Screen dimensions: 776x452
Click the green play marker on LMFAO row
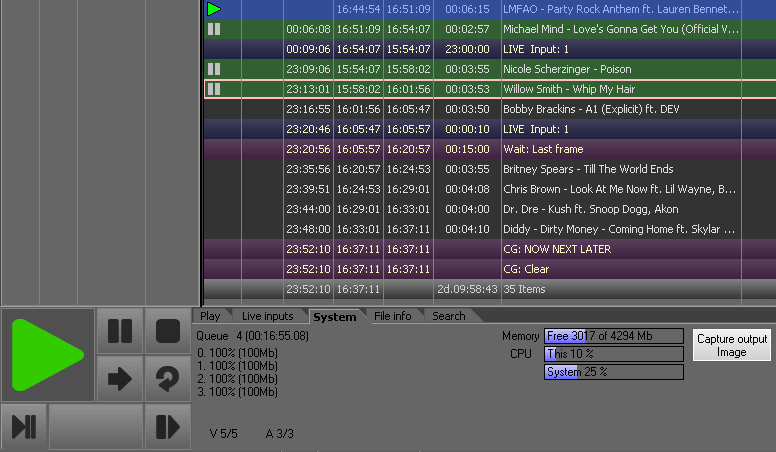214,9
